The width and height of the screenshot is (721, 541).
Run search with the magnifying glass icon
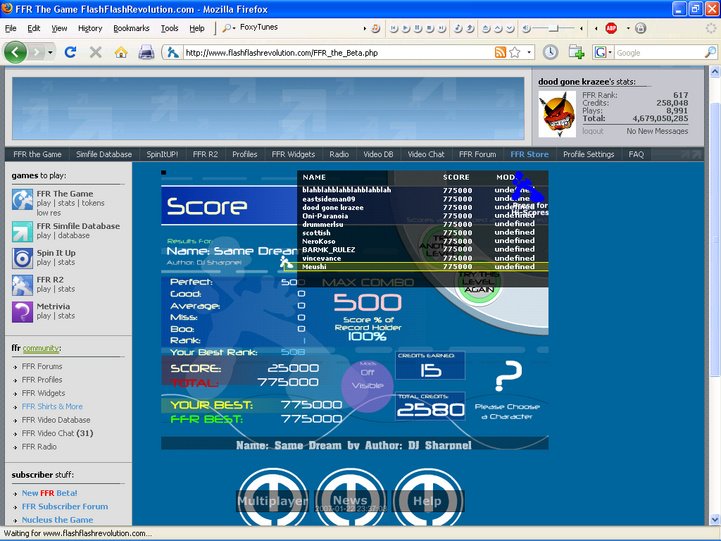click(710, 52)
